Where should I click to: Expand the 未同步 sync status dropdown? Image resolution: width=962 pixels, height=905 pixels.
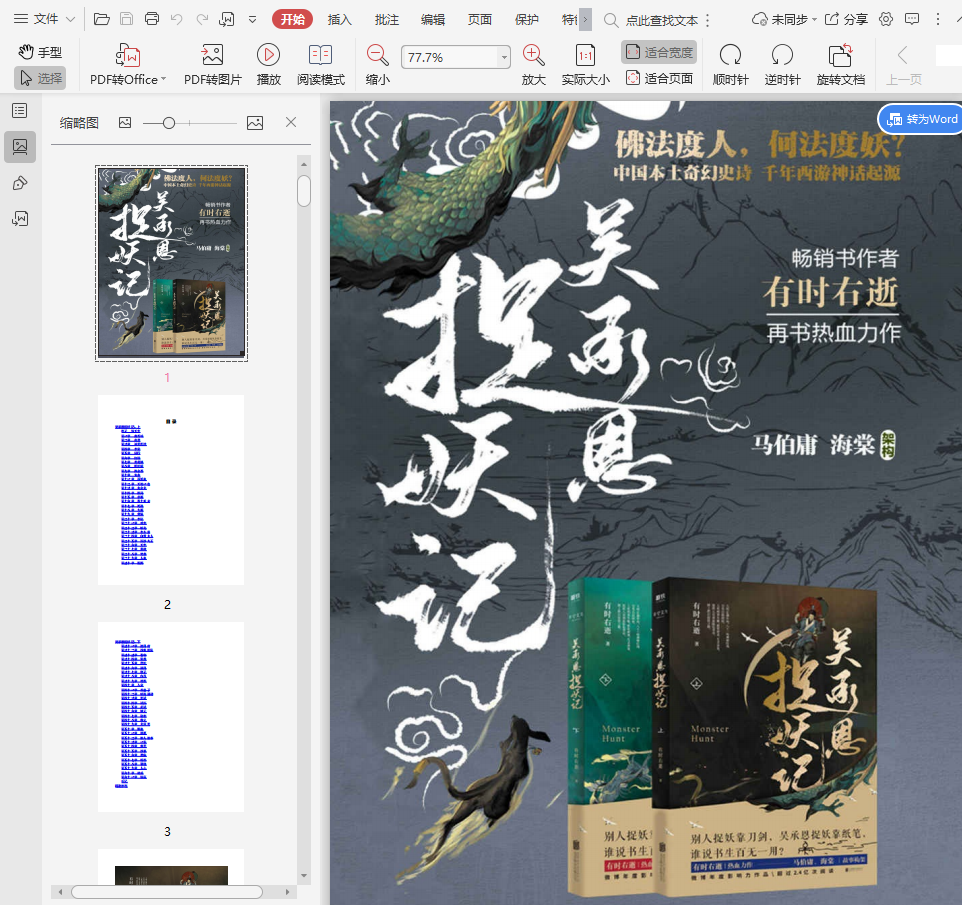tap(785, 19)
